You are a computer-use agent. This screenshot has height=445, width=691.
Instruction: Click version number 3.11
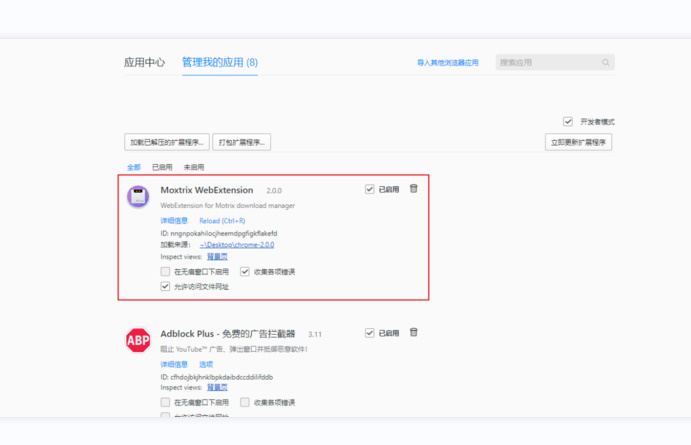click(x=315, y=334)
